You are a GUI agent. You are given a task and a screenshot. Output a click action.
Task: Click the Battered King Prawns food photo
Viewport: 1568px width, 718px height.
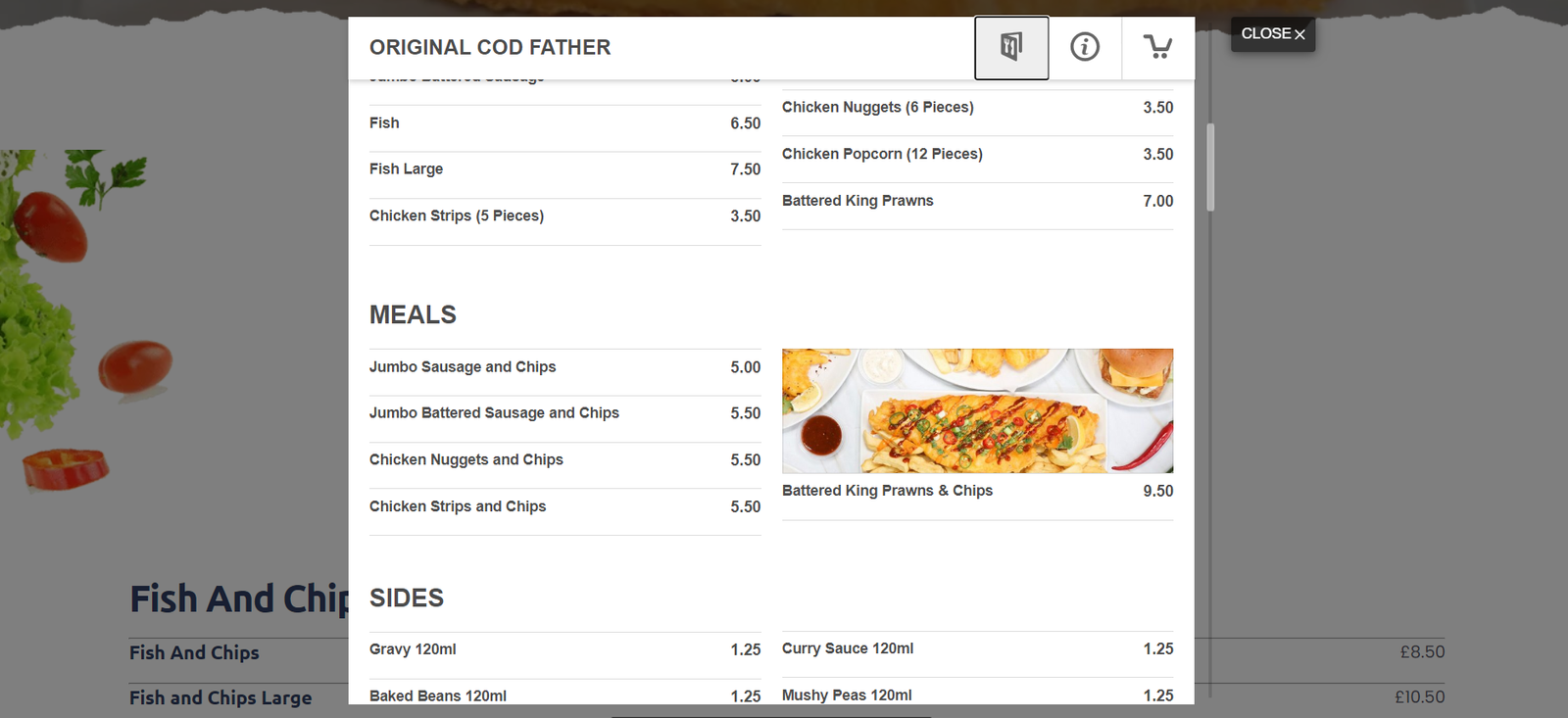pos(977,410)
